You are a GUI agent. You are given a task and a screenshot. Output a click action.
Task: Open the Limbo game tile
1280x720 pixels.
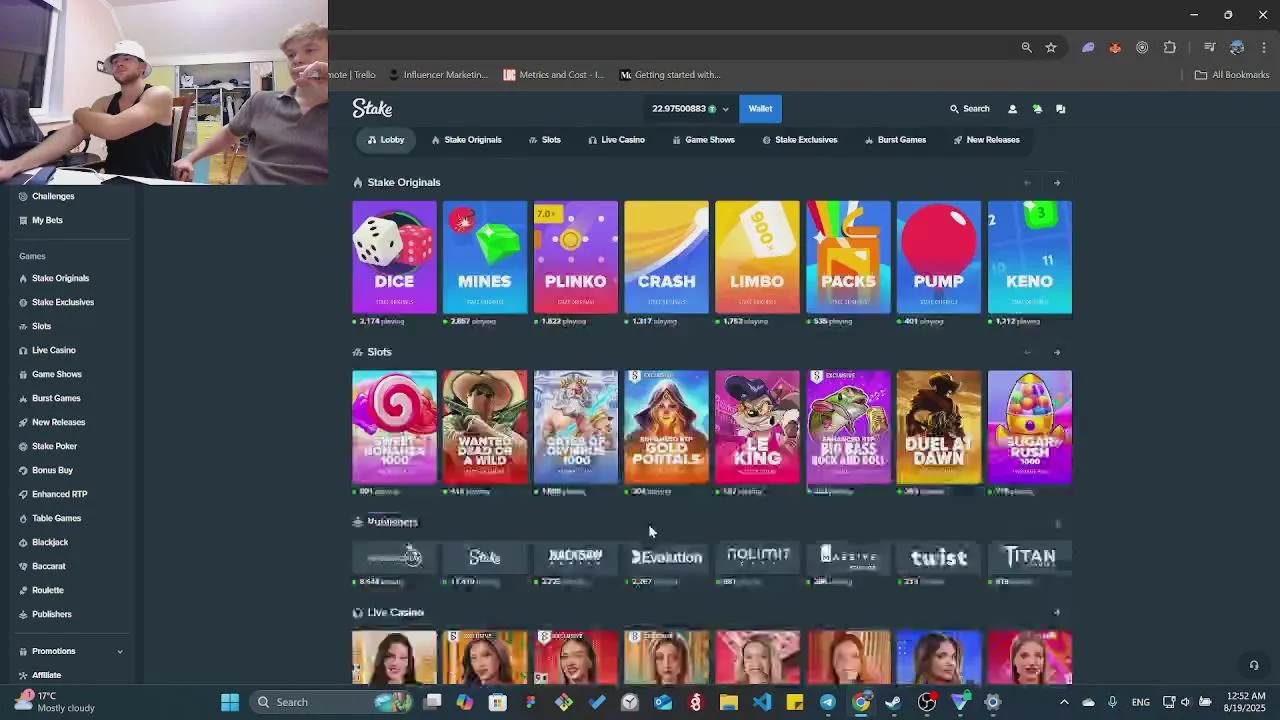pyautogui.click(x=757, y=257)
